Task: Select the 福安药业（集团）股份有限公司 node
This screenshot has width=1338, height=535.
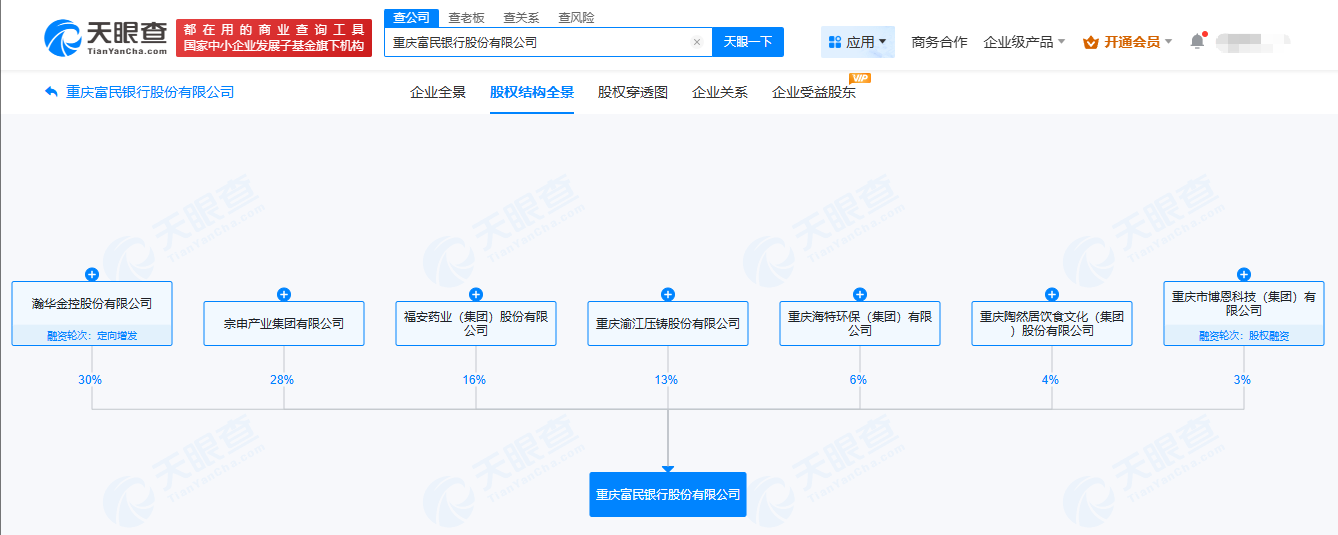Action: click(x=476, y=324)
